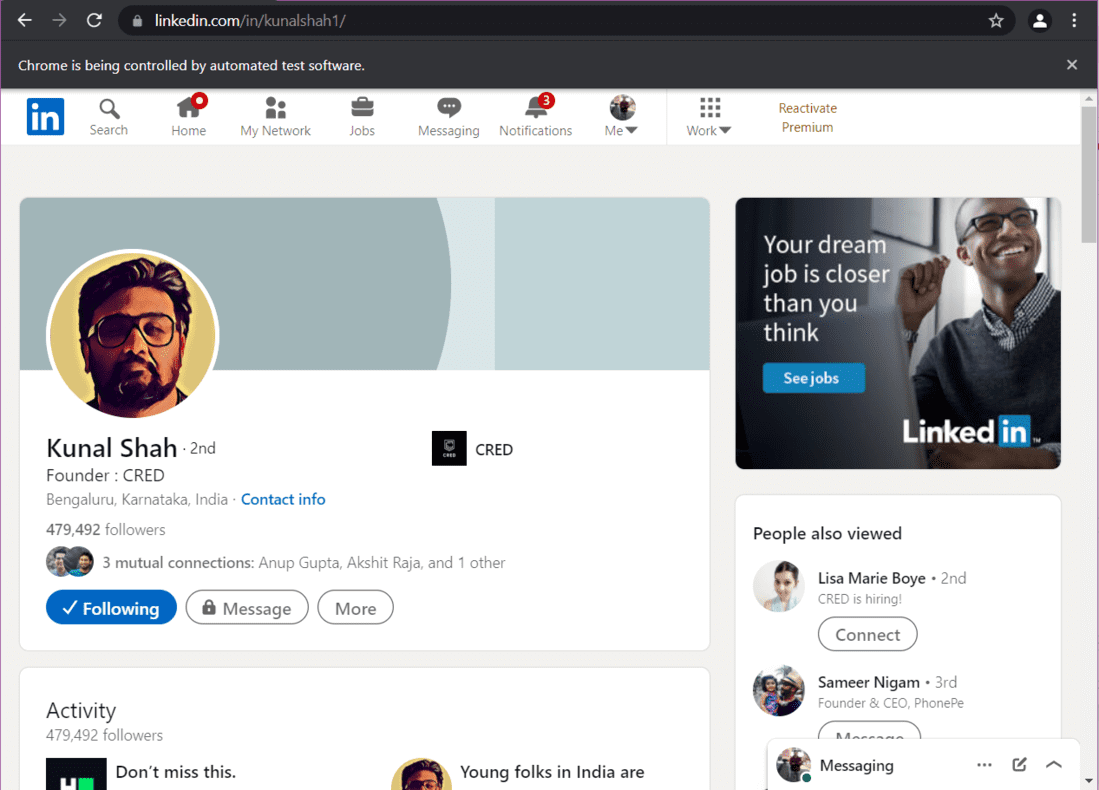1099x790 pixels.
Task: Click the 479,492 followers count under name
Action: [106, 529]
